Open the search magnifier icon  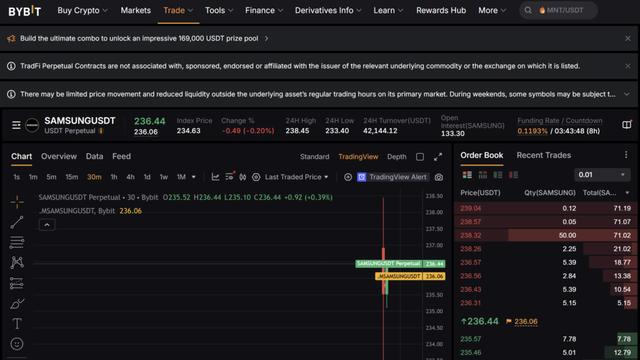528,11
